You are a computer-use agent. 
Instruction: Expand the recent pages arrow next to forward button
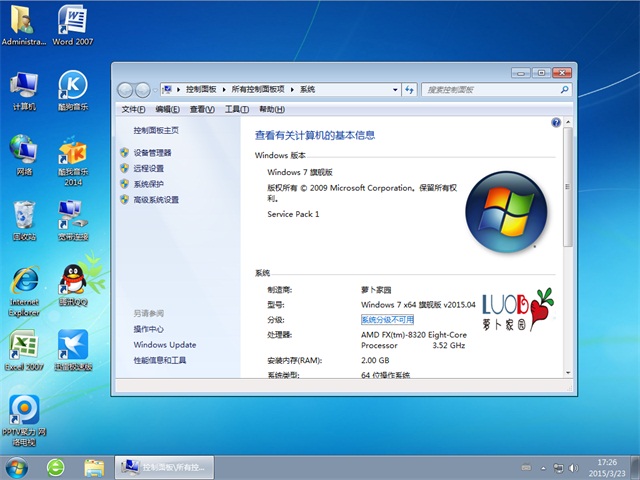point(155,90)
